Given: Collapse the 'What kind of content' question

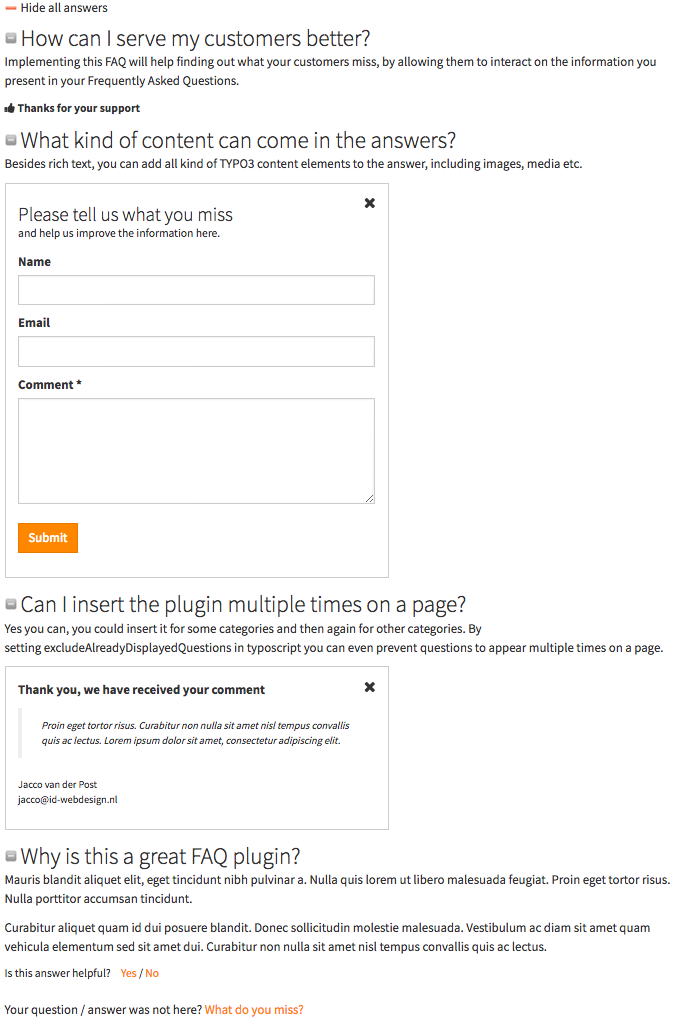Looking at the screenshot, I should pos(11,141).
